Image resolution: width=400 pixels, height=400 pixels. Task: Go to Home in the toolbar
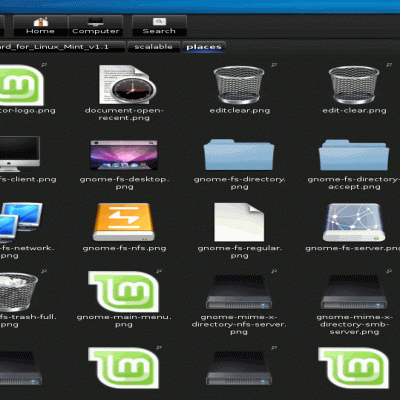pyautogui.click(x=40, y=26)
